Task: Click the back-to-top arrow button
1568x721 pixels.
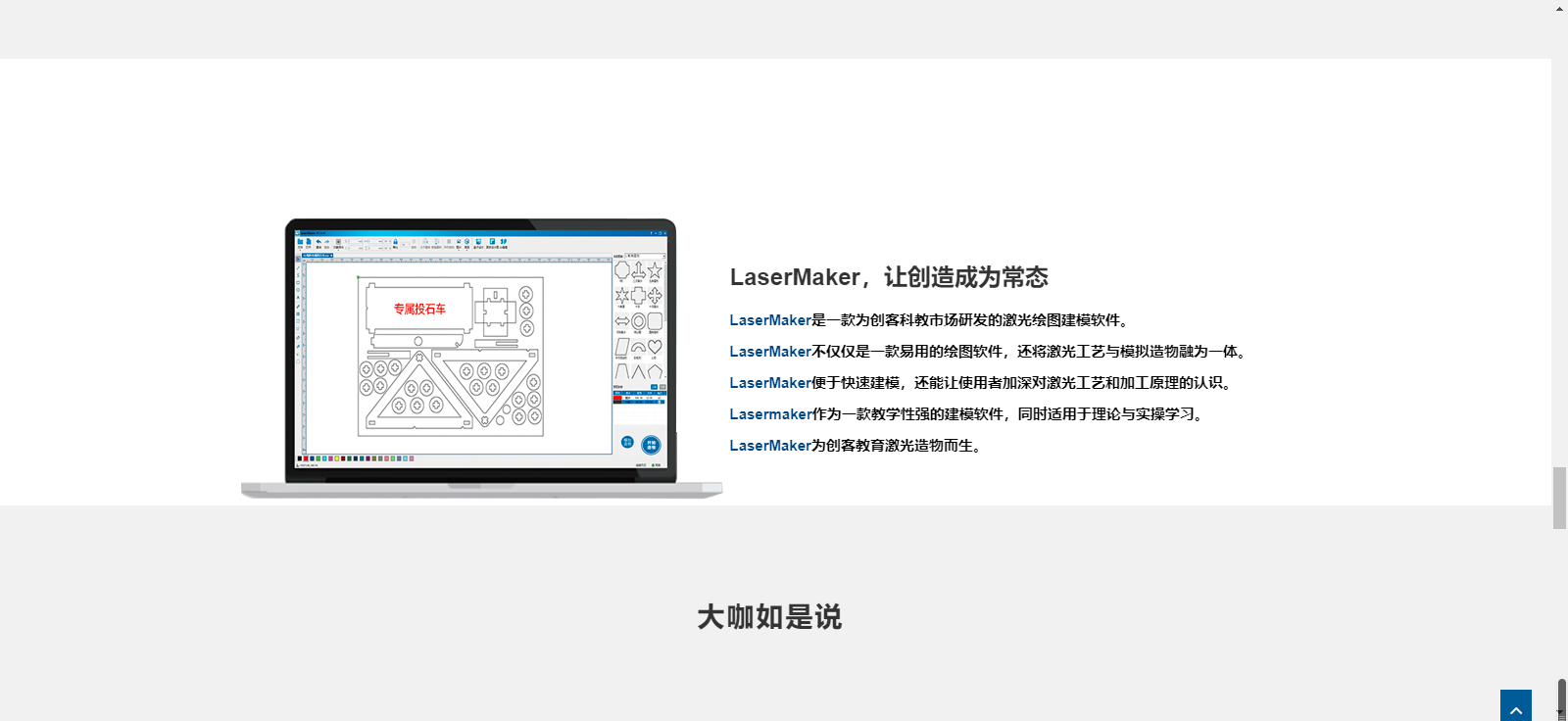Action: (1516, 706)
